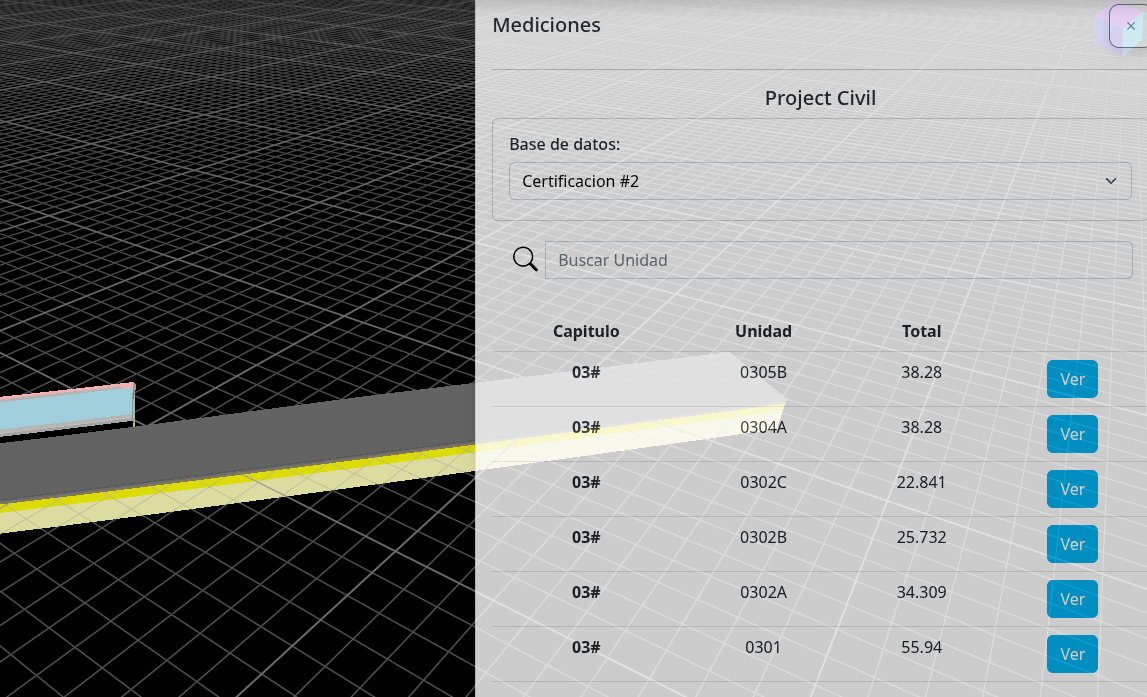
Task: Focus the Buscar Unidad search field
Action: pyautogui.click(x=838, y=260)
